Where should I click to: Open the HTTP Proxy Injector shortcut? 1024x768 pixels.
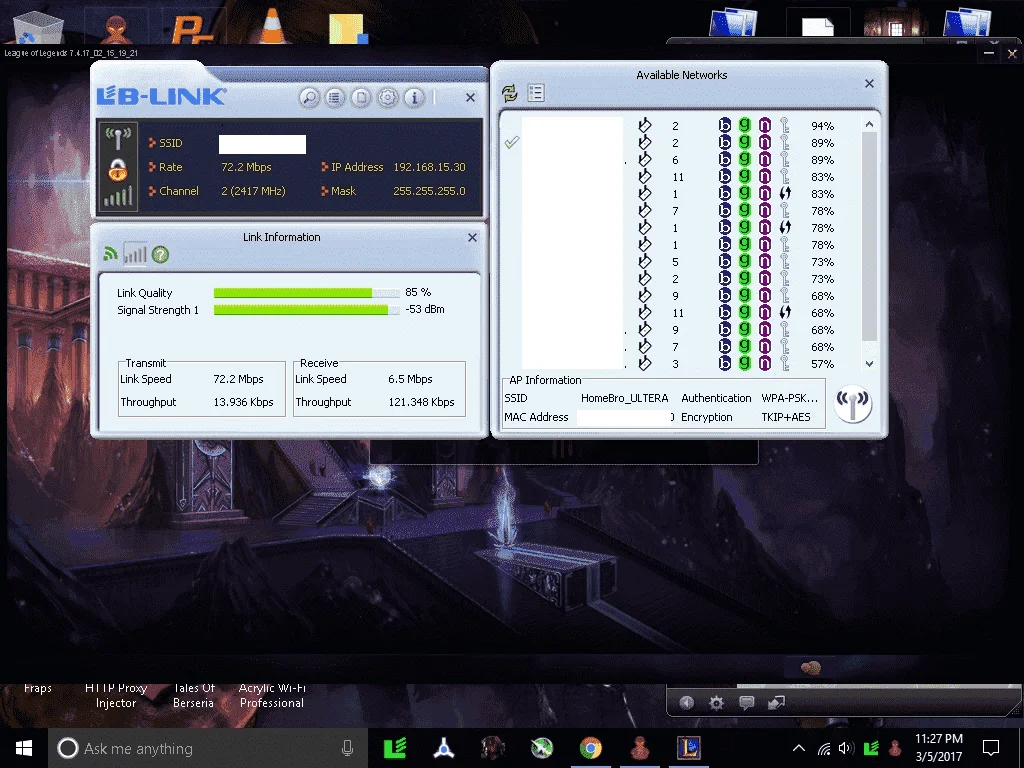pos(116,696)
